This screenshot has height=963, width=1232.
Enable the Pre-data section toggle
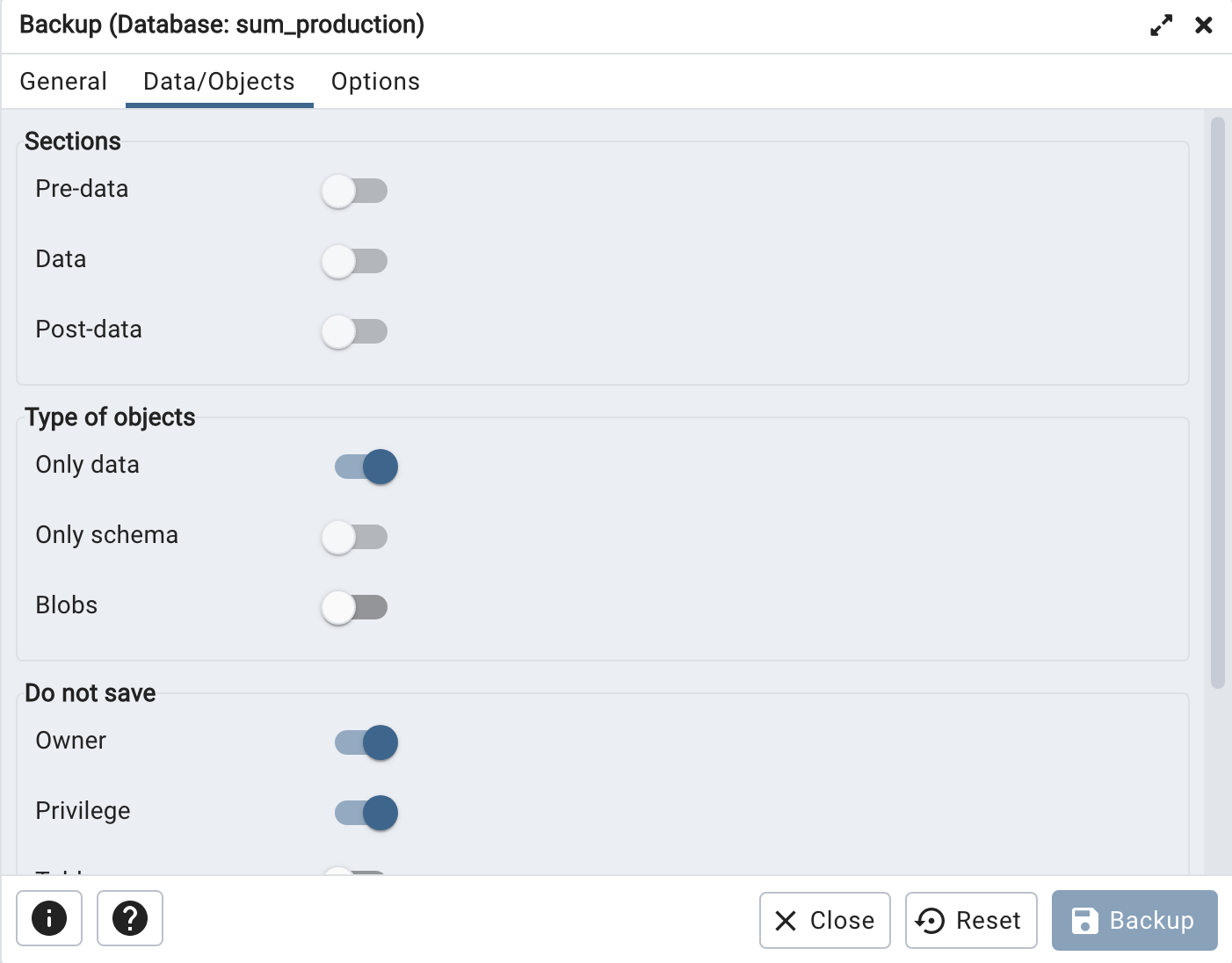[x=354, y=191]
